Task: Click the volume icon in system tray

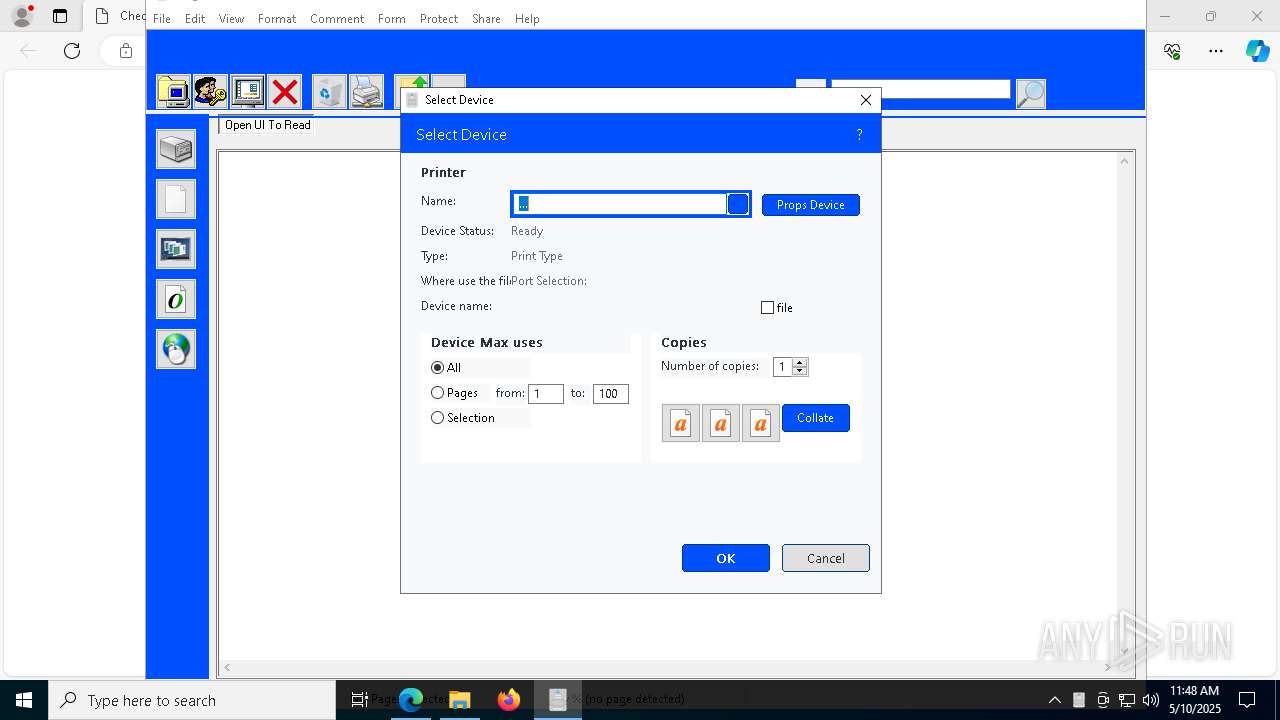Action: coord(1150,700)
